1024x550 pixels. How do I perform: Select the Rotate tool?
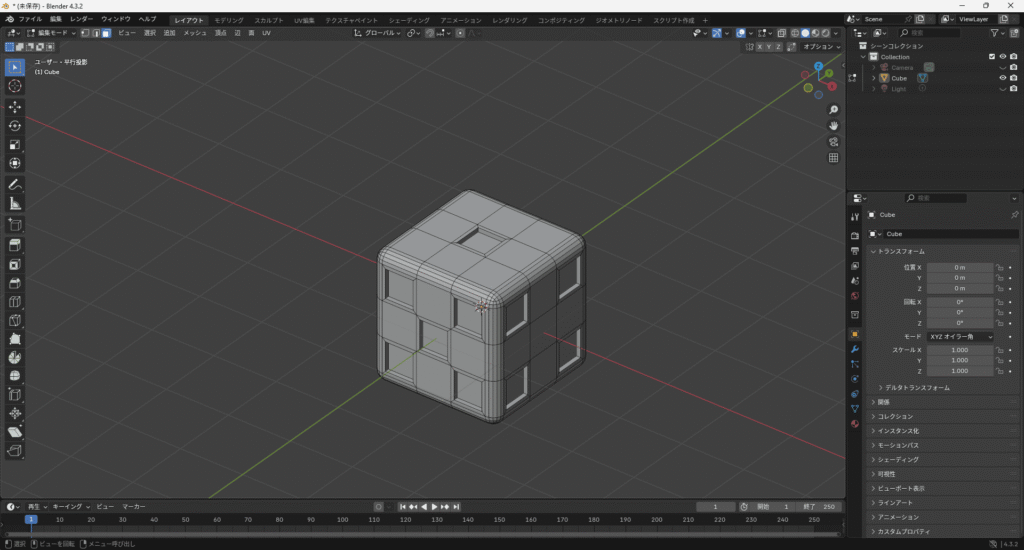pyautogui.click(x=14, y=125)
